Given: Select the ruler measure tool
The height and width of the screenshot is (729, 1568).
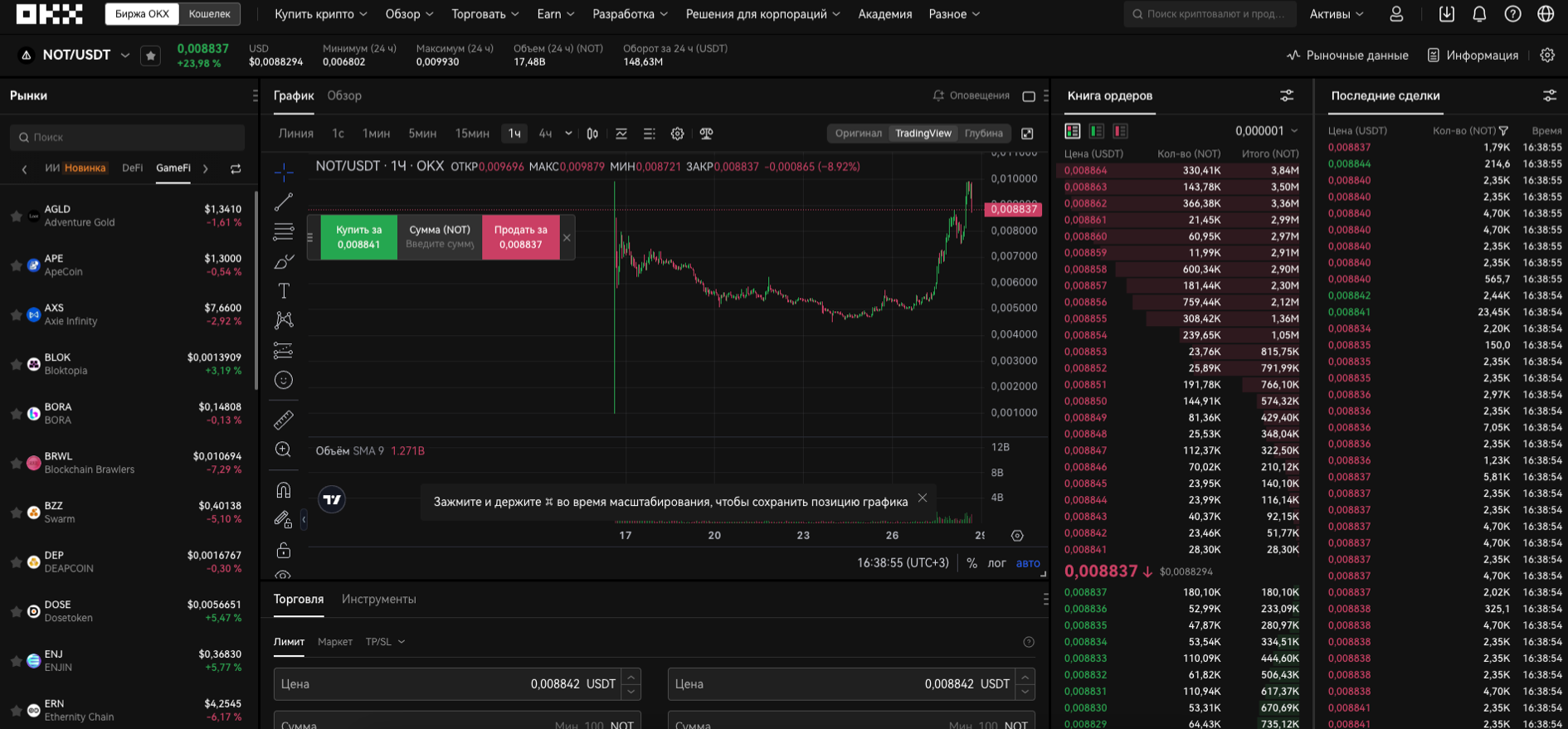Looking at the screenshot, I should pyautogui.click(x=284, y=420).
